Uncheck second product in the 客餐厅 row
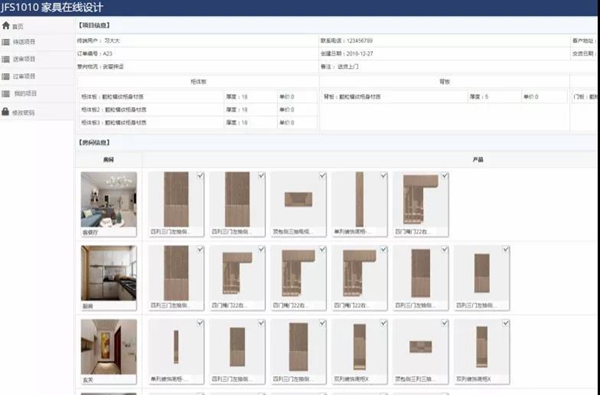Image resolution: width=600 pixels, height=395 pixels. pos(261,175)
